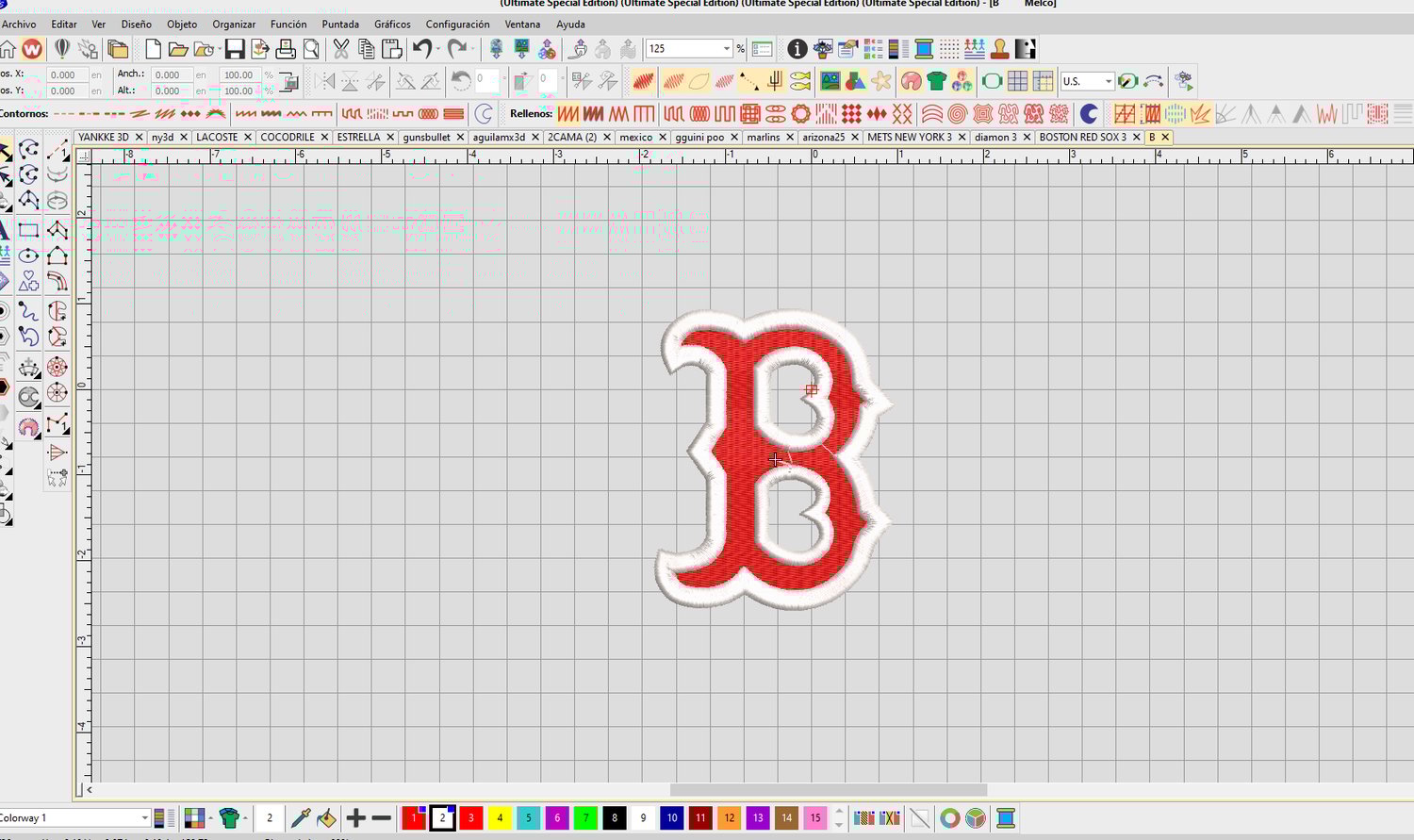Select yellow color swatch 4
The image size is (1414, 840).
(x=500, y=818)
